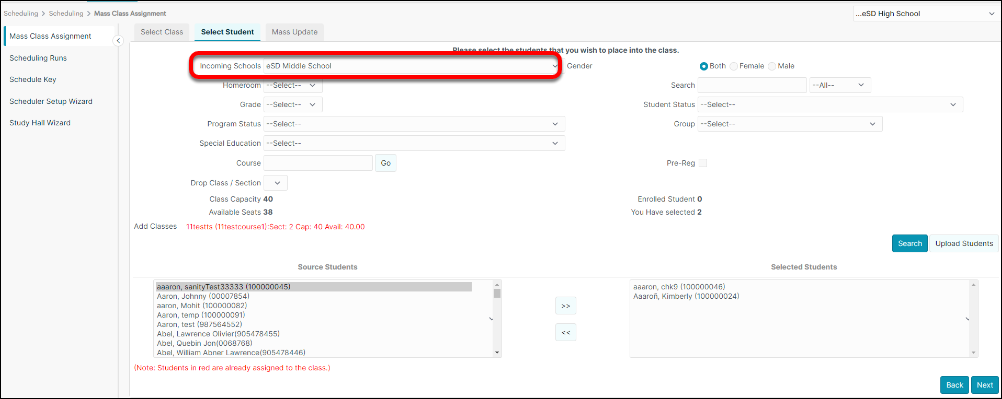The image size is (1002, 399).
Task: Click the Back button
Action: tap(954, 385)
